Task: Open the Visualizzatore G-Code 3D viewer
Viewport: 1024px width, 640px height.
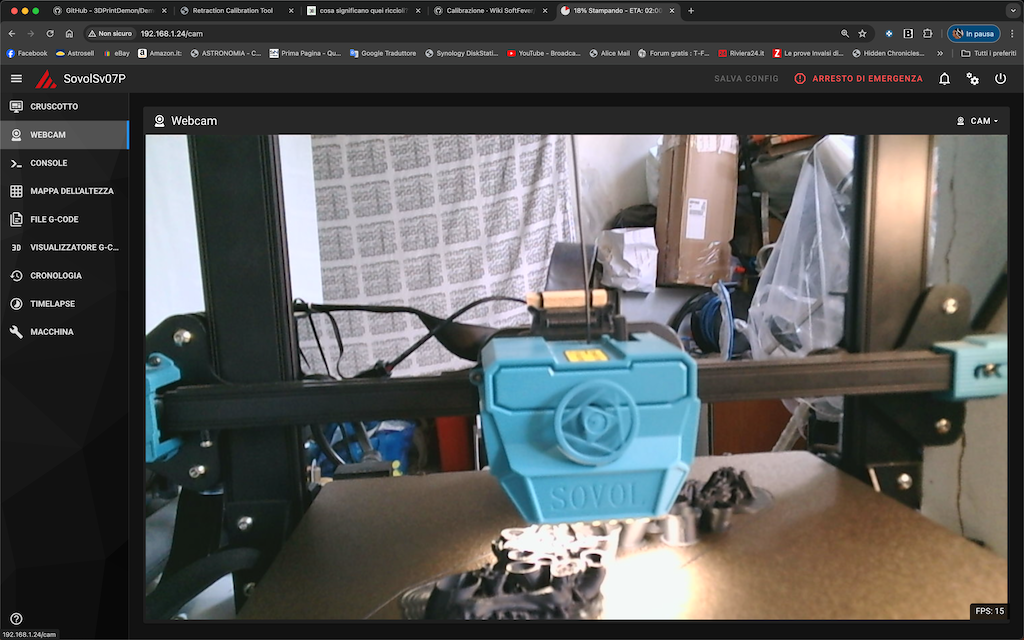Action: coord(73,247)
